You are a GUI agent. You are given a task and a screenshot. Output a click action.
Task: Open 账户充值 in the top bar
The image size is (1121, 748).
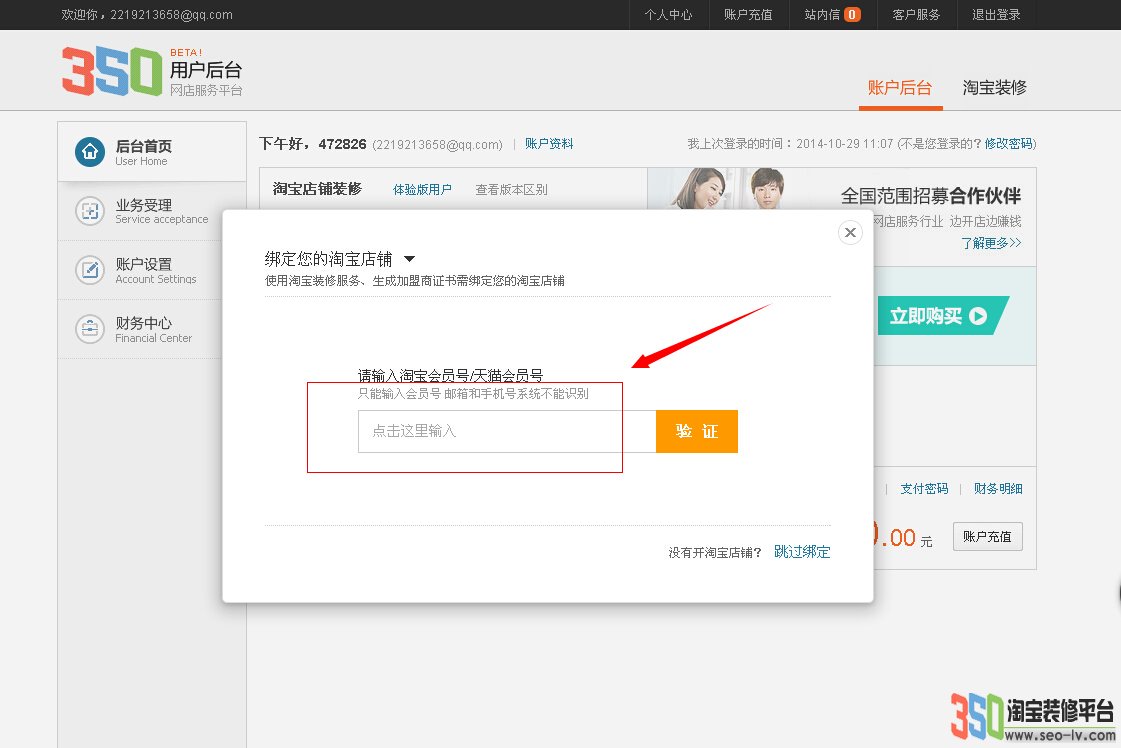(748, 14)
